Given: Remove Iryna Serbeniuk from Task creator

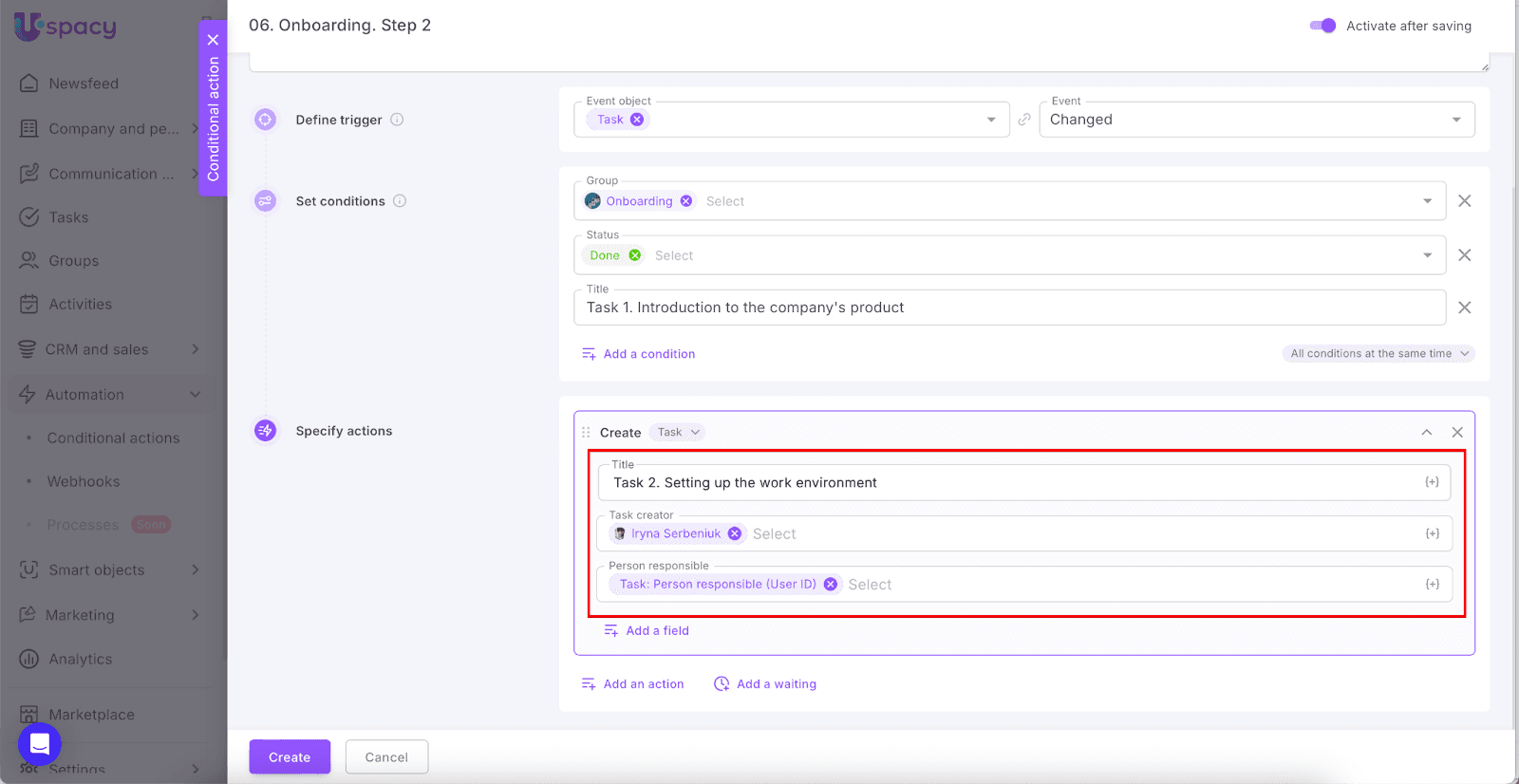Looking at the screenshot, I should click(734, 533).
